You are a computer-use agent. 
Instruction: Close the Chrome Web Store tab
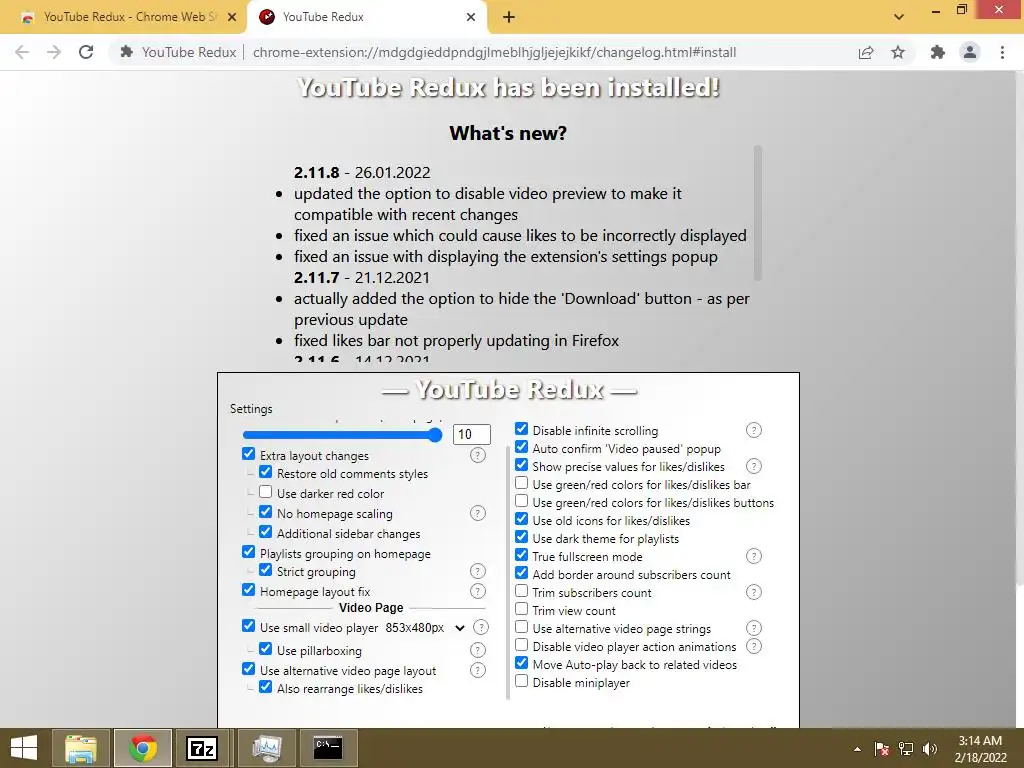232,17
